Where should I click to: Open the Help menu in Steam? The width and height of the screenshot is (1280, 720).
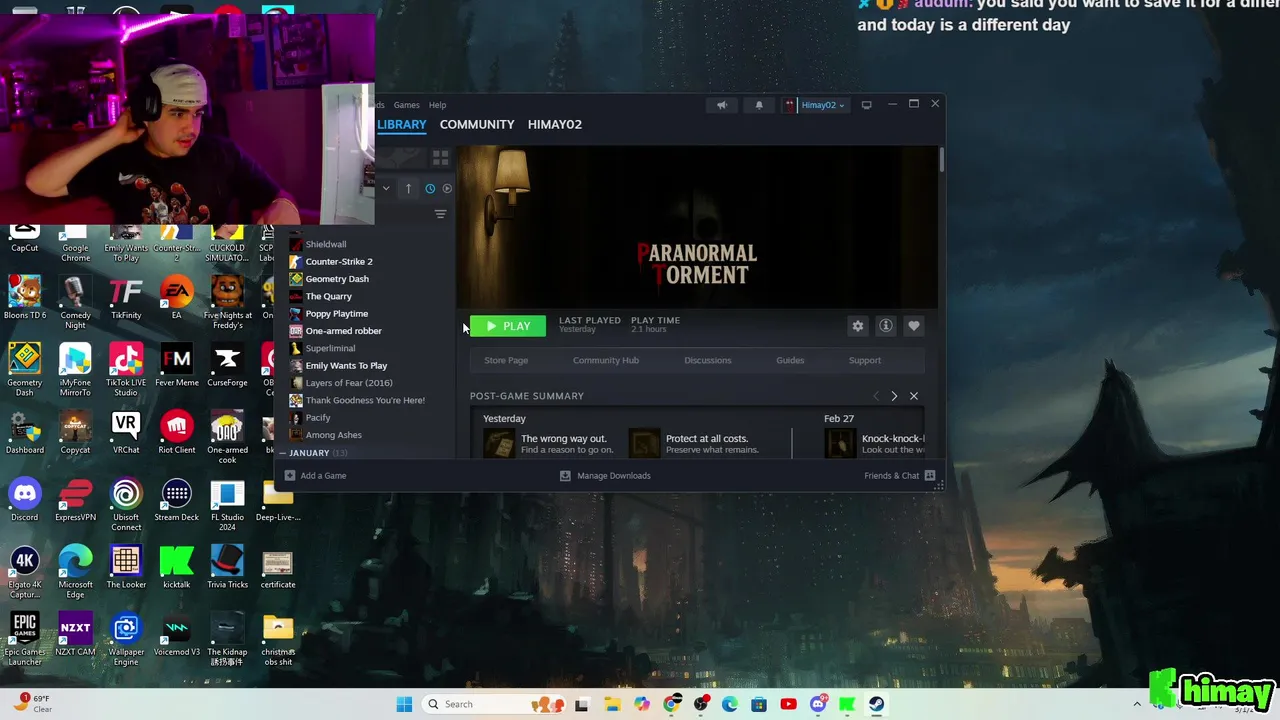(x=437, y=105)
